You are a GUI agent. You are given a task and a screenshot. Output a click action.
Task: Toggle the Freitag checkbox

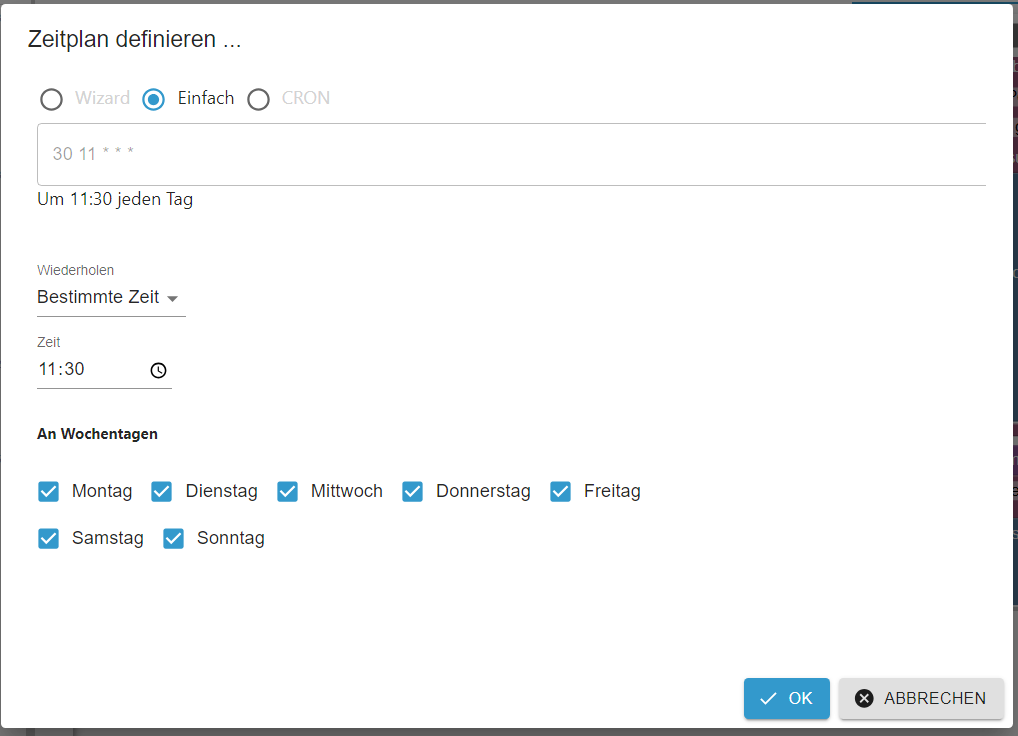pos(561,492)
